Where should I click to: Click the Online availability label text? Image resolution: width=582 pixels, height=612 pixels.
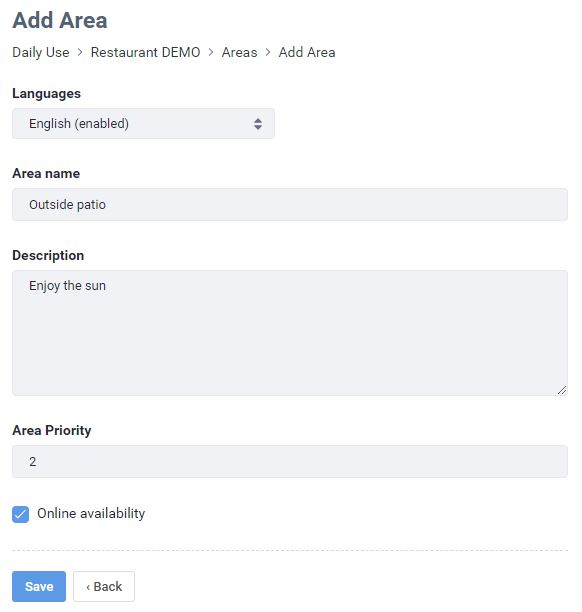click(91, 513)
